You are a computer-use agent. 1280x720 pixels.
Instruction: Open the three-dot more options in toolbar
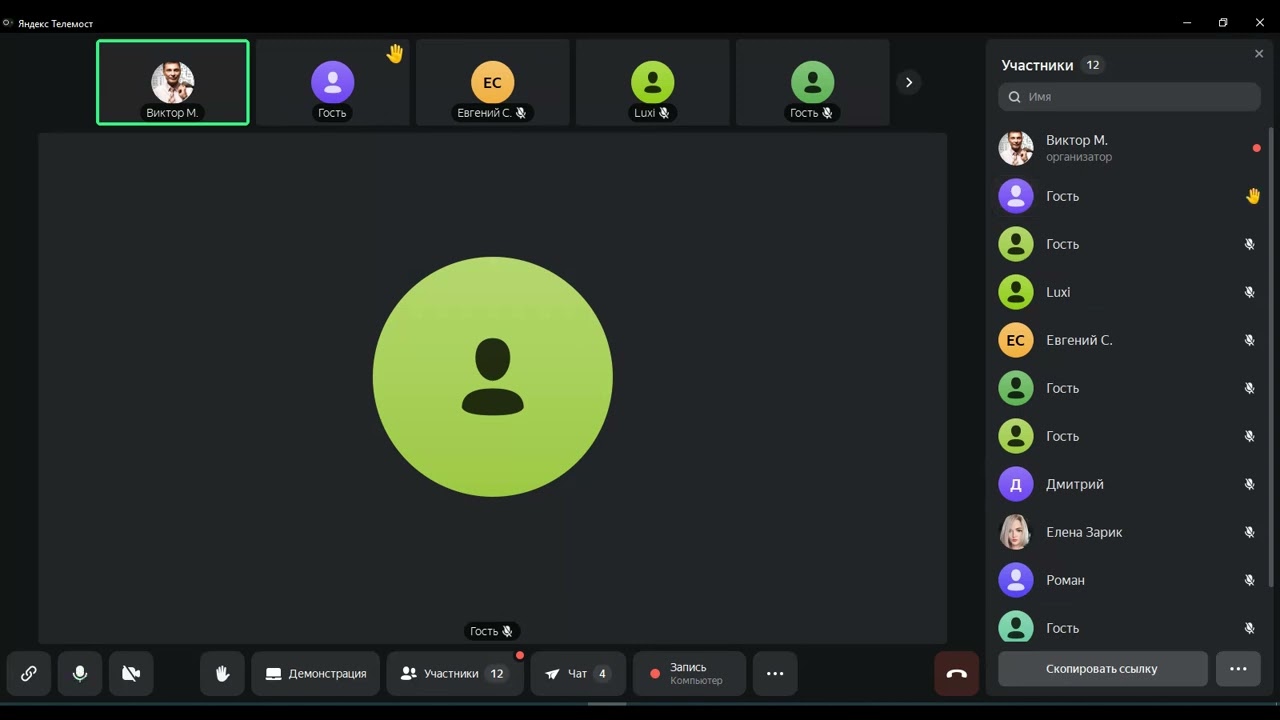(775, 674)
